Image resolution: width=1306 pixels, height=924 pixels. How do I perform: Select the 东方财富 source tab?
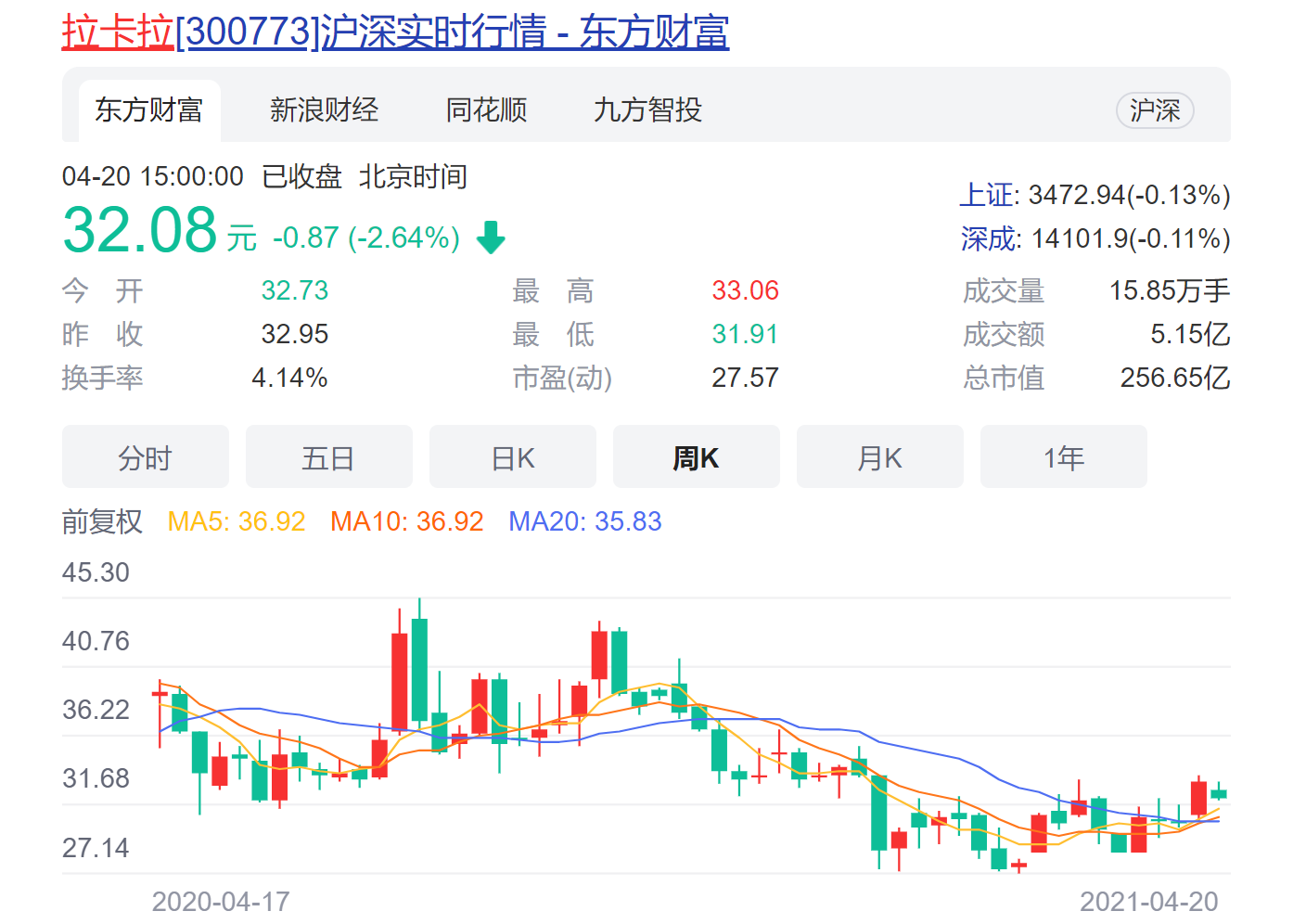148,110
